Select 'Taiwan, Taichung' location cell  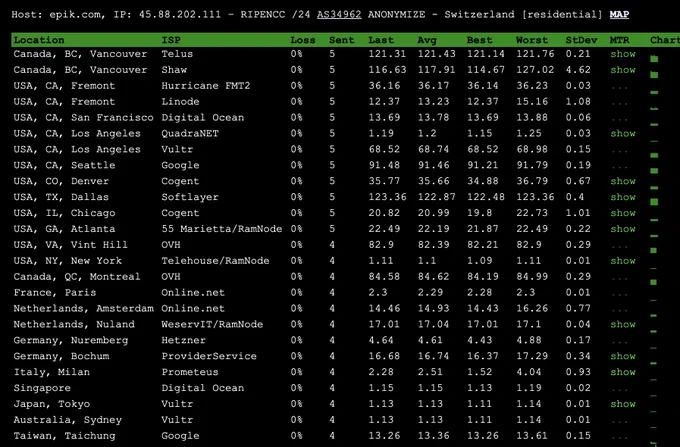pos(64,436)
